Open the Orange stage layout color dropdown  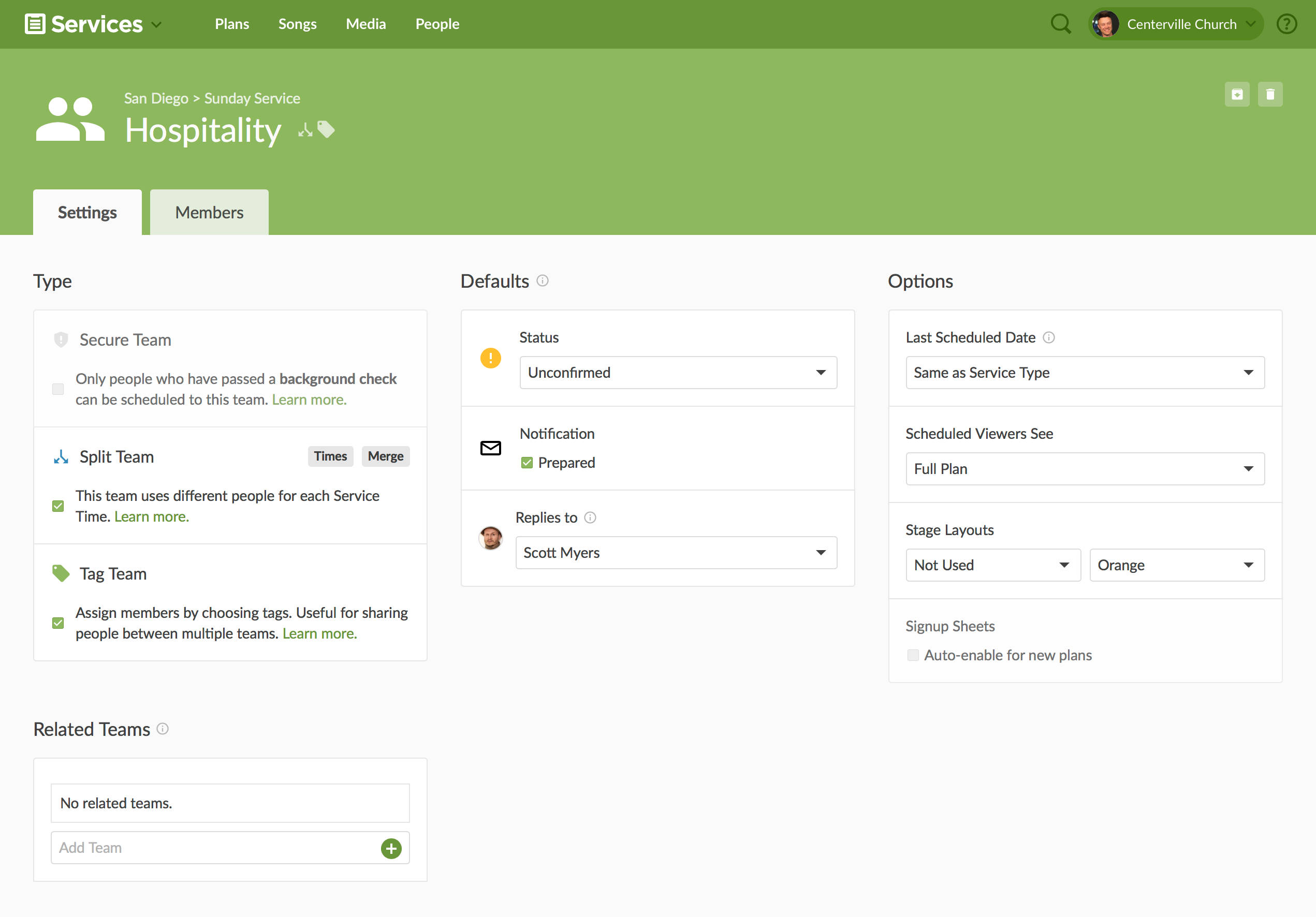(1176, 565)
